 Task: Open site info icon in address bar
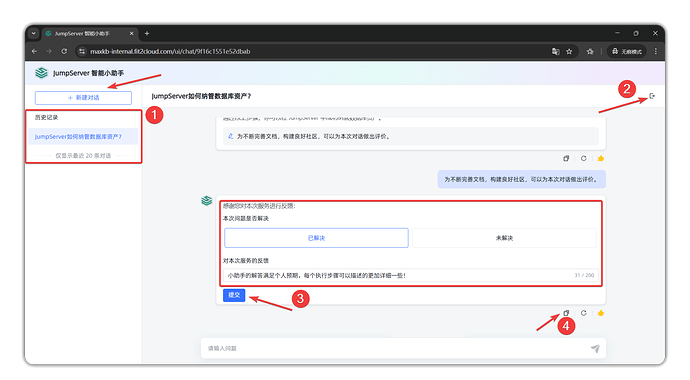tap(82, 51)
